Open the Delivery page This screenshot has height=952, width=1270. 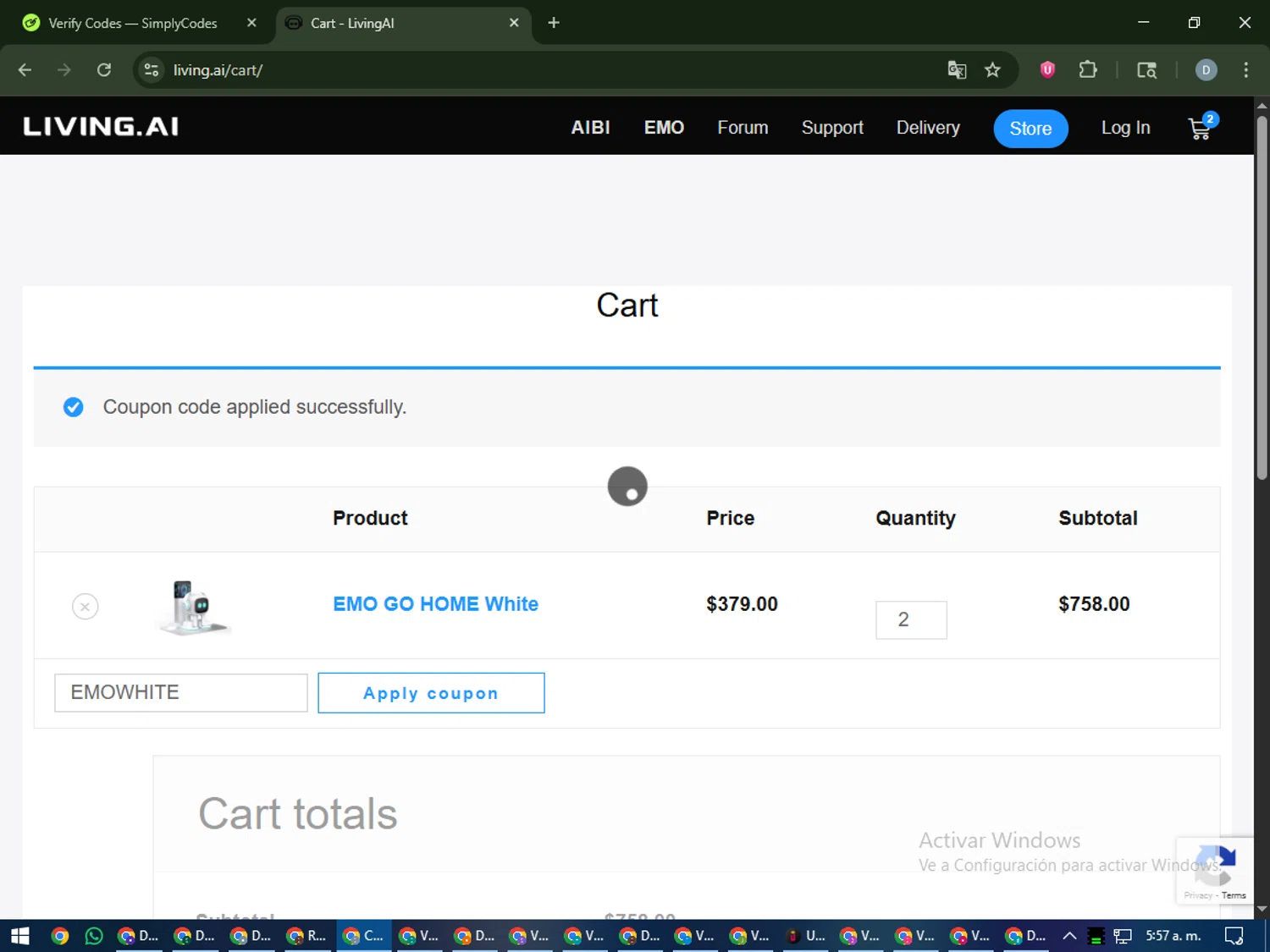pyautogui.click(x=928, y=128)
